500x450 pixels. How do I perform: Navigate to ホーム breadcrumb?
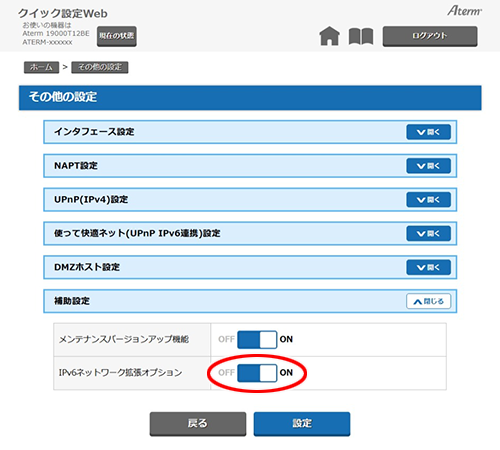pyautogui.click(x=41, y=67)
